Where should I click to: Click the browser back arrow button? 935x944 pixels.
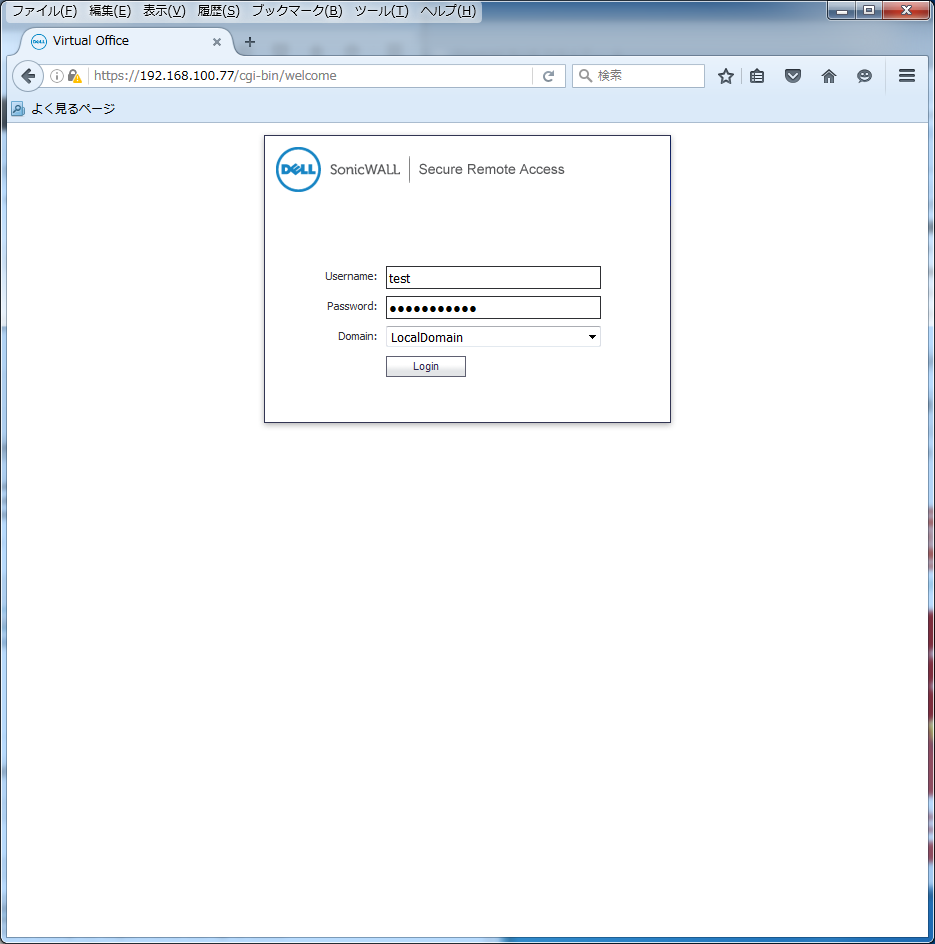[28, 76]
